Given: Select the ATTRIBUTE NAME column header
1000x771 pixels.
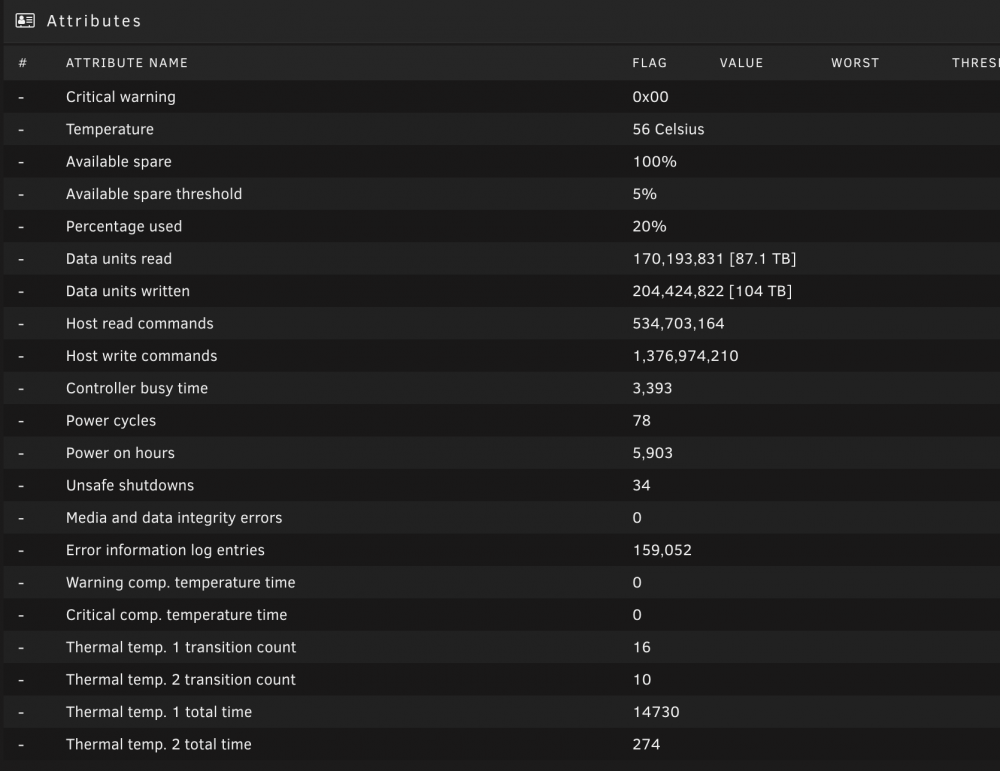Looking at the screenshot, I should (127, 62).
